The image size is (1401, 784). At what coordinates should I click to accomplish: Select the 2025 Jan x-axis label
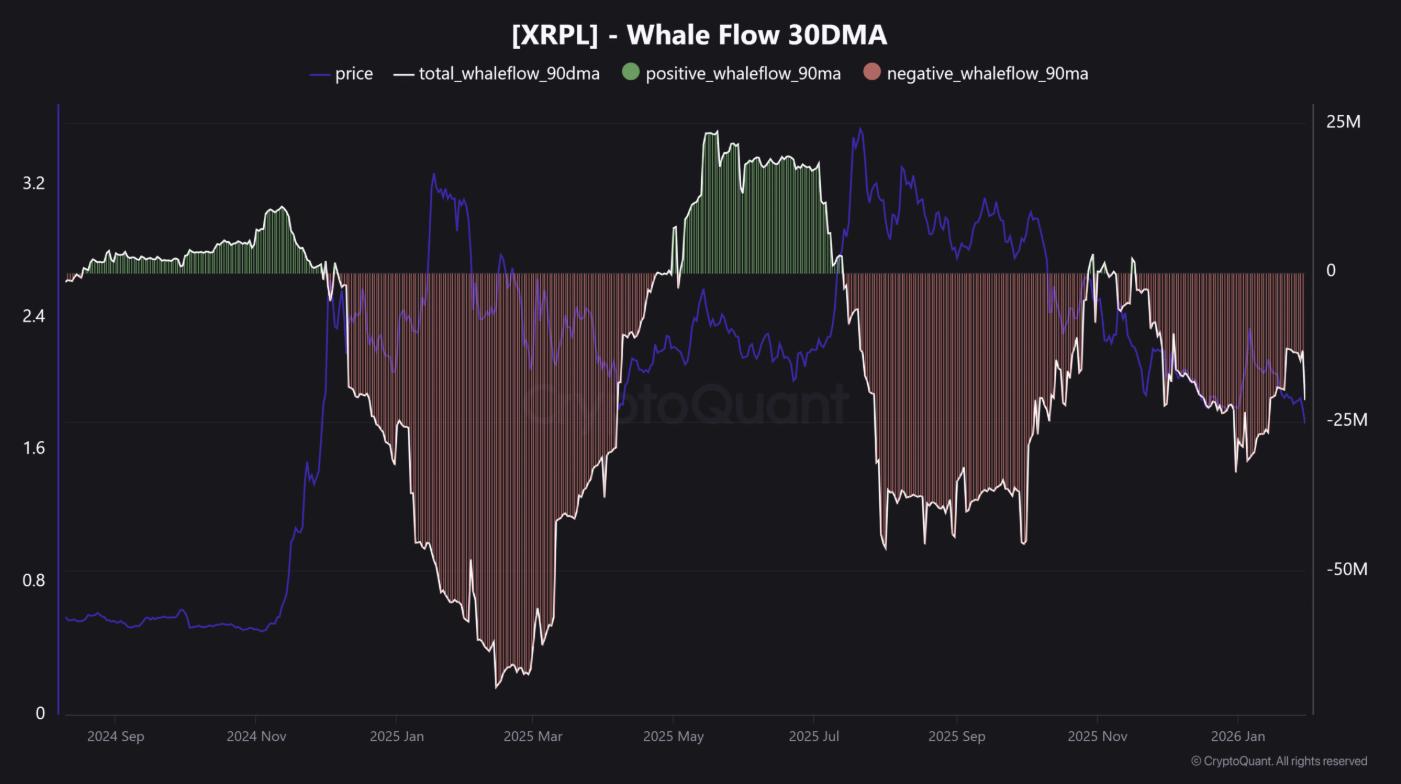(397, 737)
